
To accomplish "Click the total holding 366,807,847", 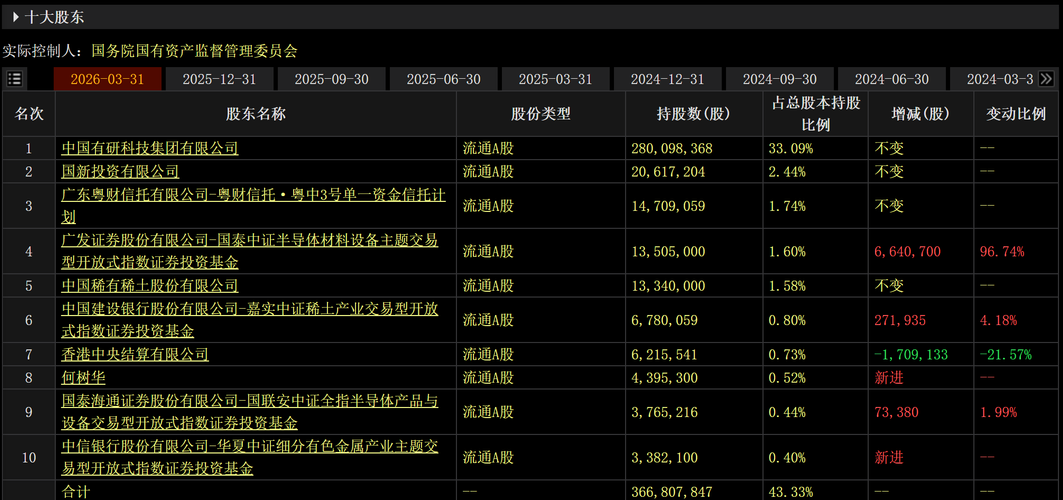I will 672,491.
